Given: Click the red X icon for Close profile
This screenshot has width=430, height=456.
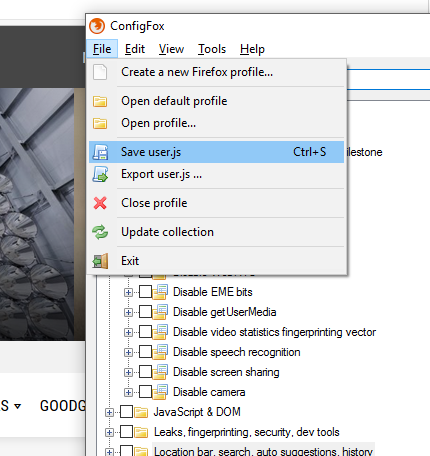Looking at the screenshot, I should click(x=100, y=203).
